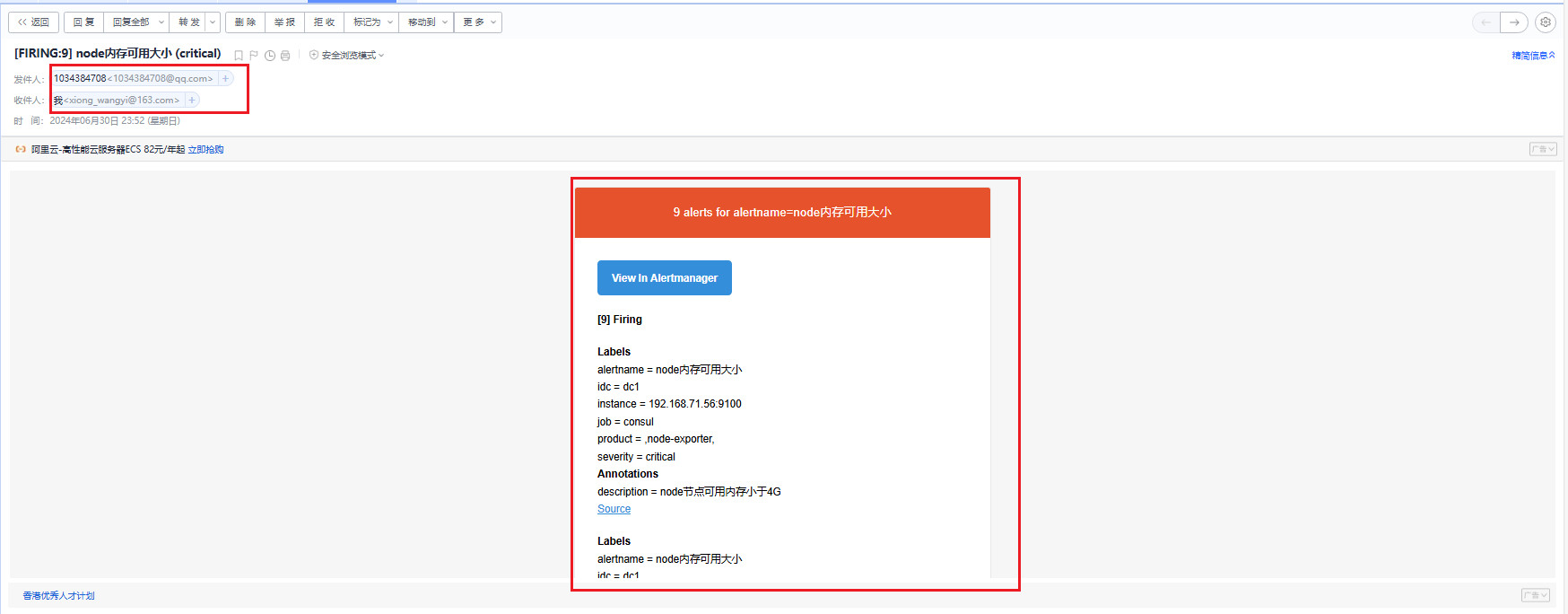The image size is (1568, 614).
Task: Print the email using the printer icon
Action: coord(285,56)
